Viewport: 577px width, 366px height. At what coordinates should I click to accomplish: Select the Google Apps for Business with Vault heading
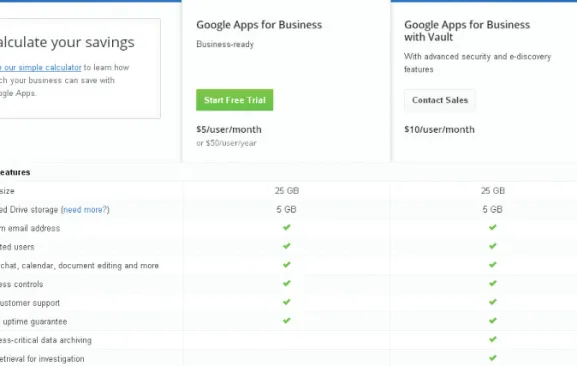click(x=467, y=31)
